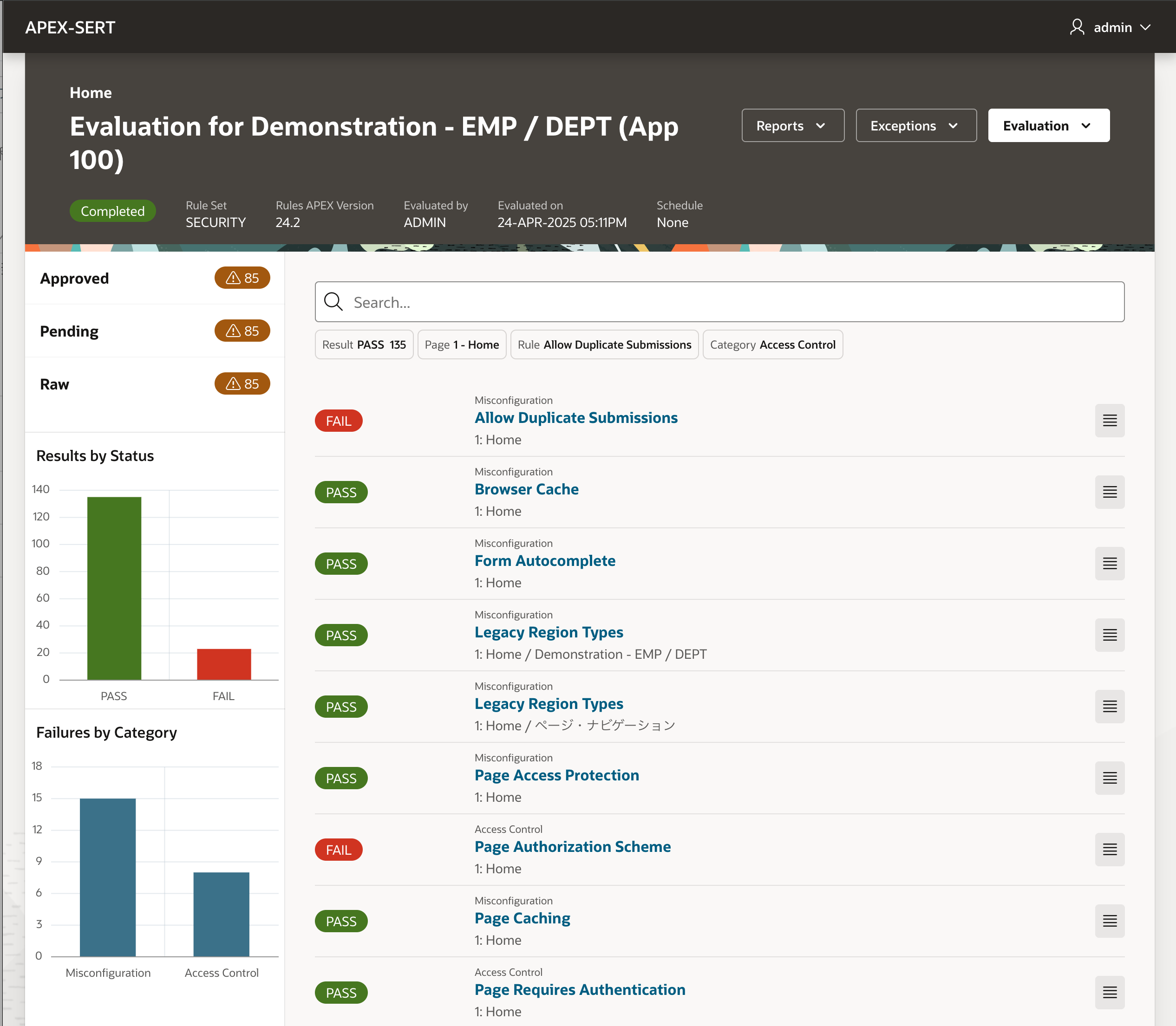This screenshot has height=1026, width=1176.
Task: Open row menu for Page Authorization Scheme
Action: tap(1109, 849)
